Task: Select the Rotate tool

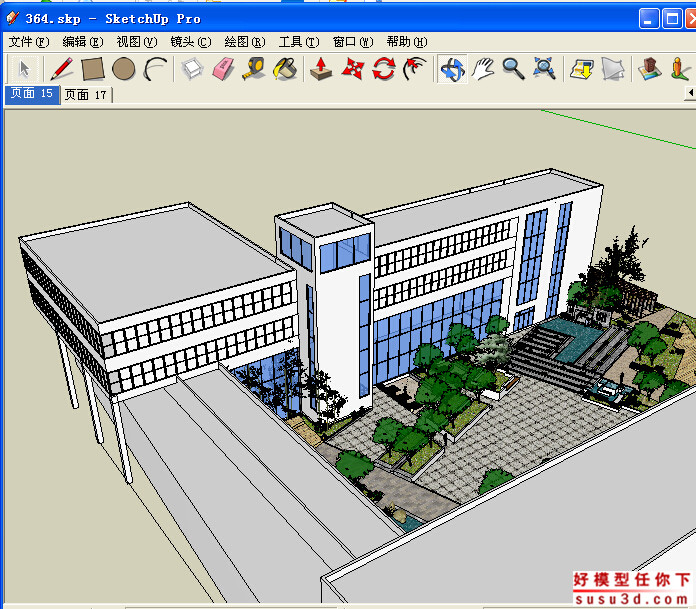Action: tap(384, 69)
